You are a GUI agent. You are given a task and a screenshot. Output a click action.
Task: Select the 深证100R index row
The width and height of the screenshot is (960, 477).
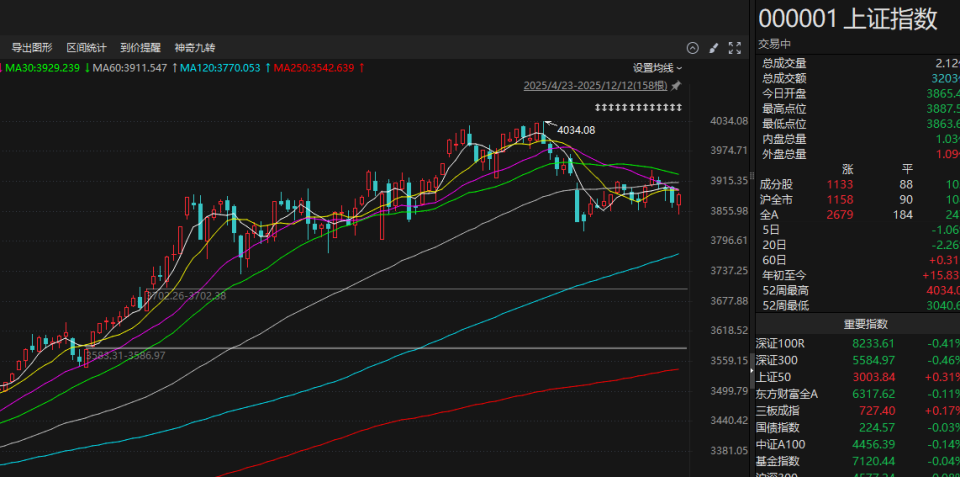click(x=857, y=343)
